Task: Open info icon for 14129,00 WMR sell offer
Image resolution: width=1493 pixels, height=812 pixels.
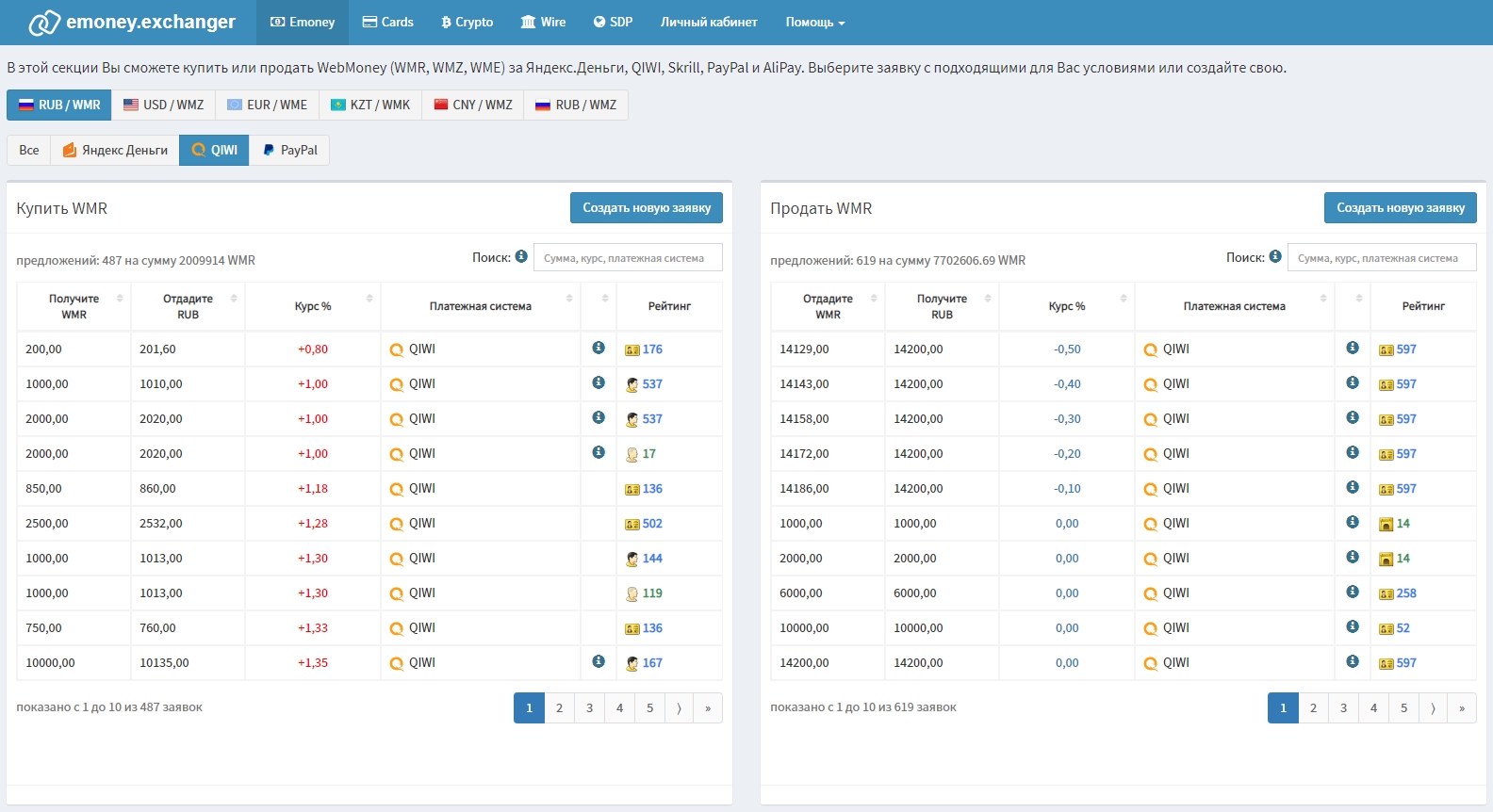Action: [x=1353, y=348]
